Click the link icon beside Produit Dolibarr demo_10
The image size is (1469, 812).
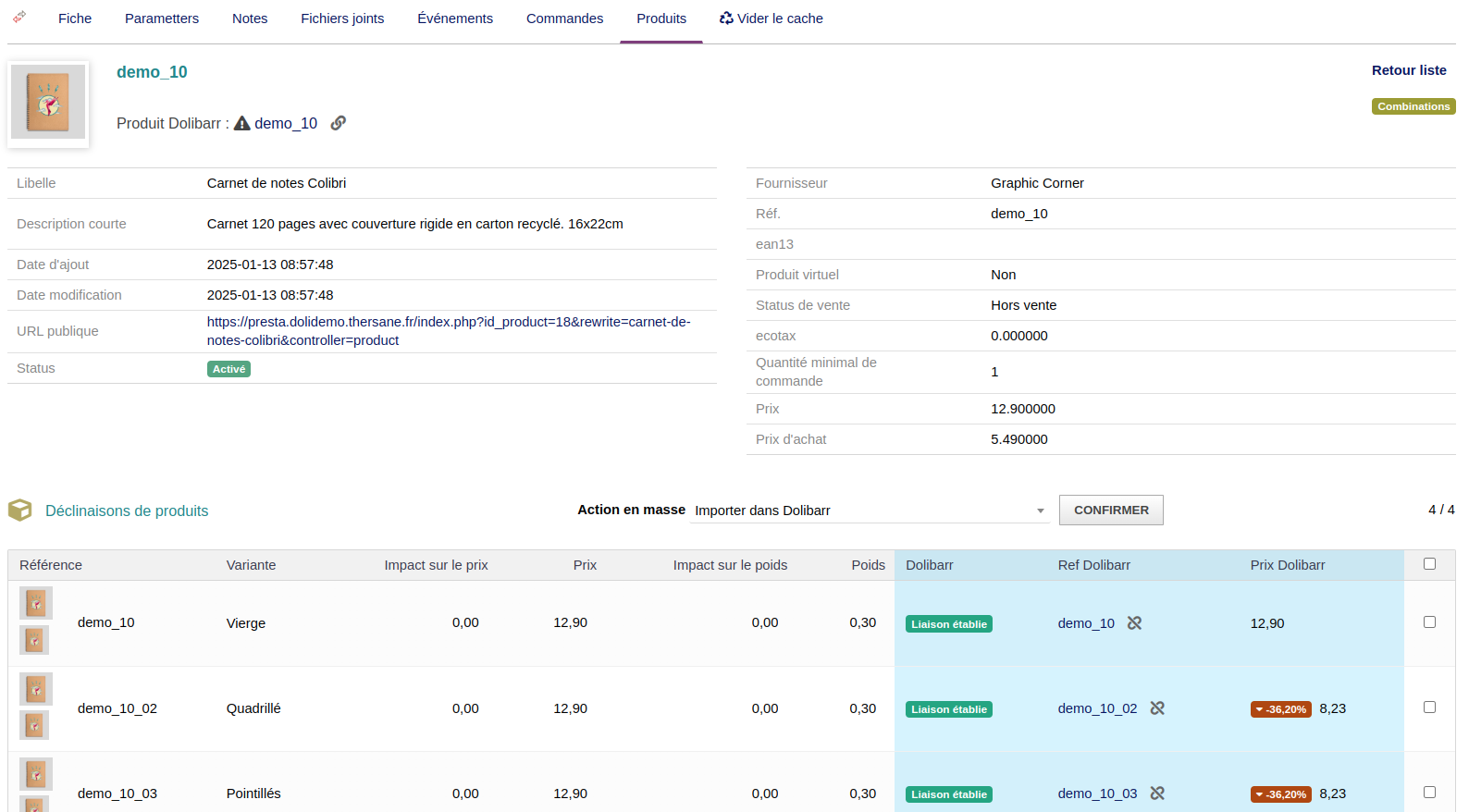tap(339, 123)
